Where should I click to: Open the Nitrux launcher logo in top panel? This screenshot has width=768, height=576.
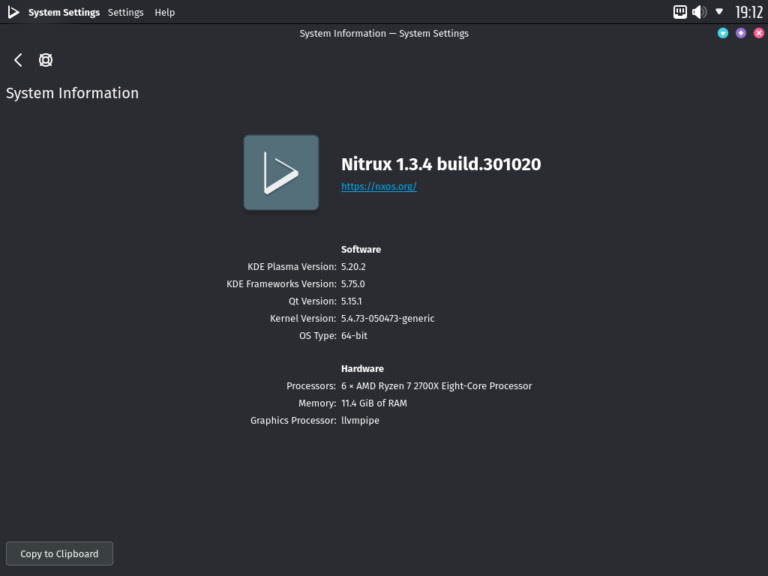13,12
